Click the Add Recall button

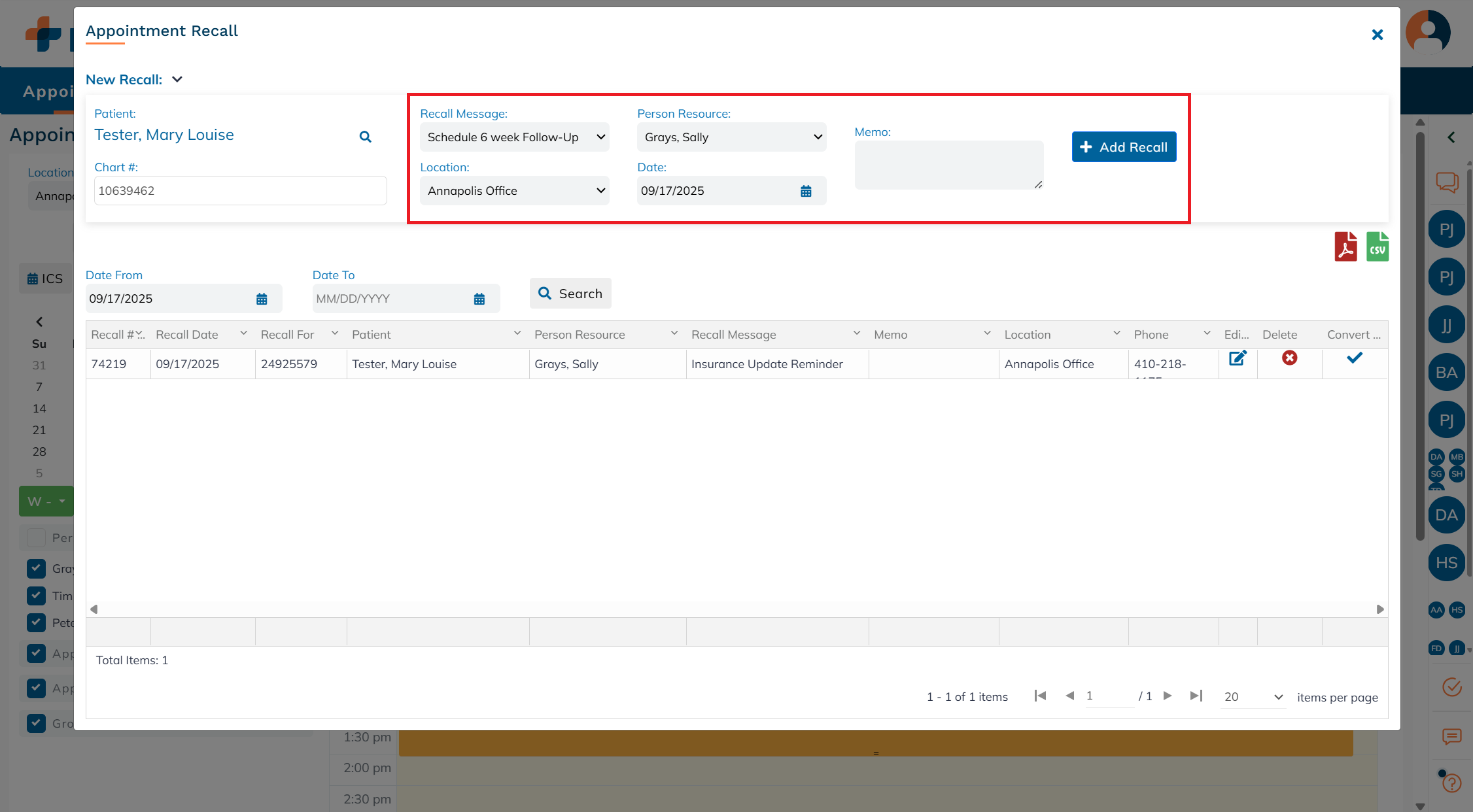pos(1124,147)
